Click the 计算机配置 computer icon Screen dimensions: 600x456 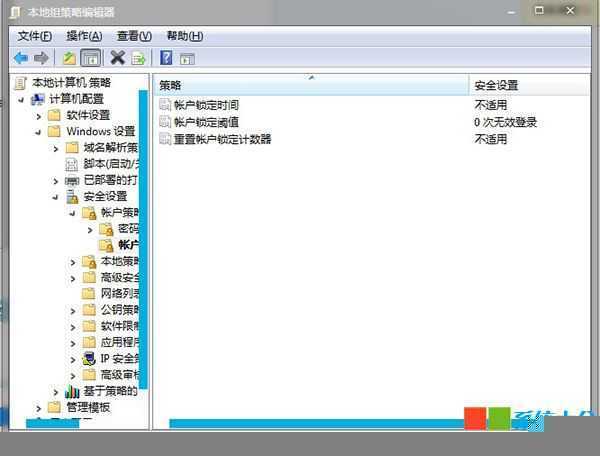click(38, 99)
